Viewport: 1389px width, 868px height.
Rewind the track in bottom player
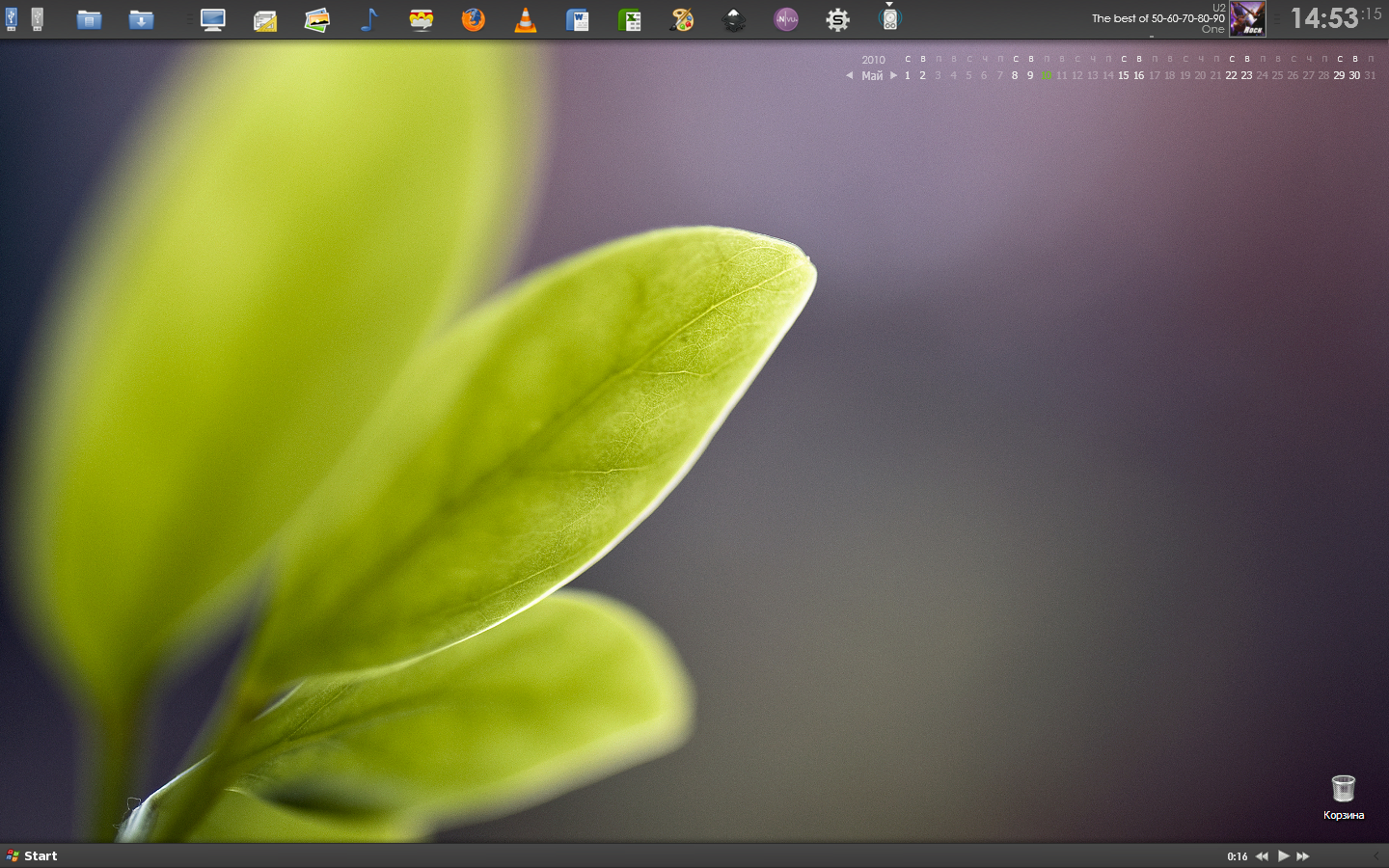1262,856
